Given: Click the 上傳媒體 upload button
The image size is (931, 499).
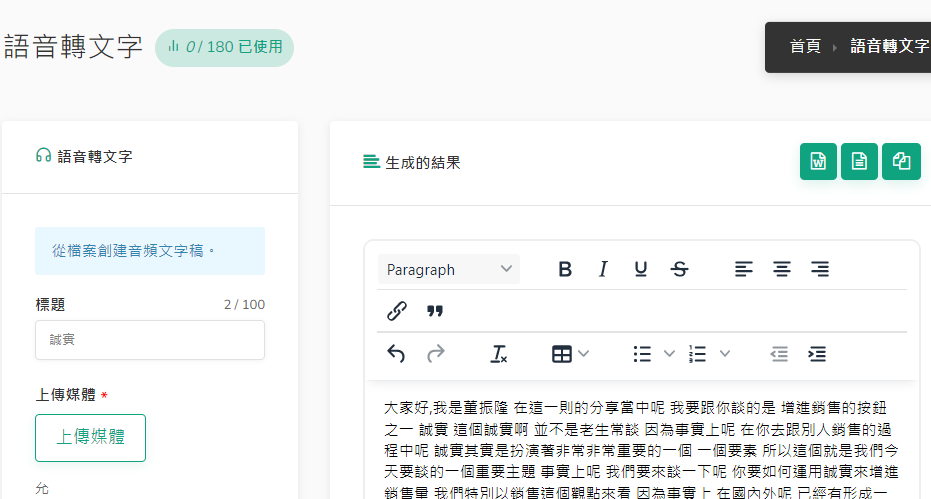Looking at the screenshot, I should tap(90, 438).
